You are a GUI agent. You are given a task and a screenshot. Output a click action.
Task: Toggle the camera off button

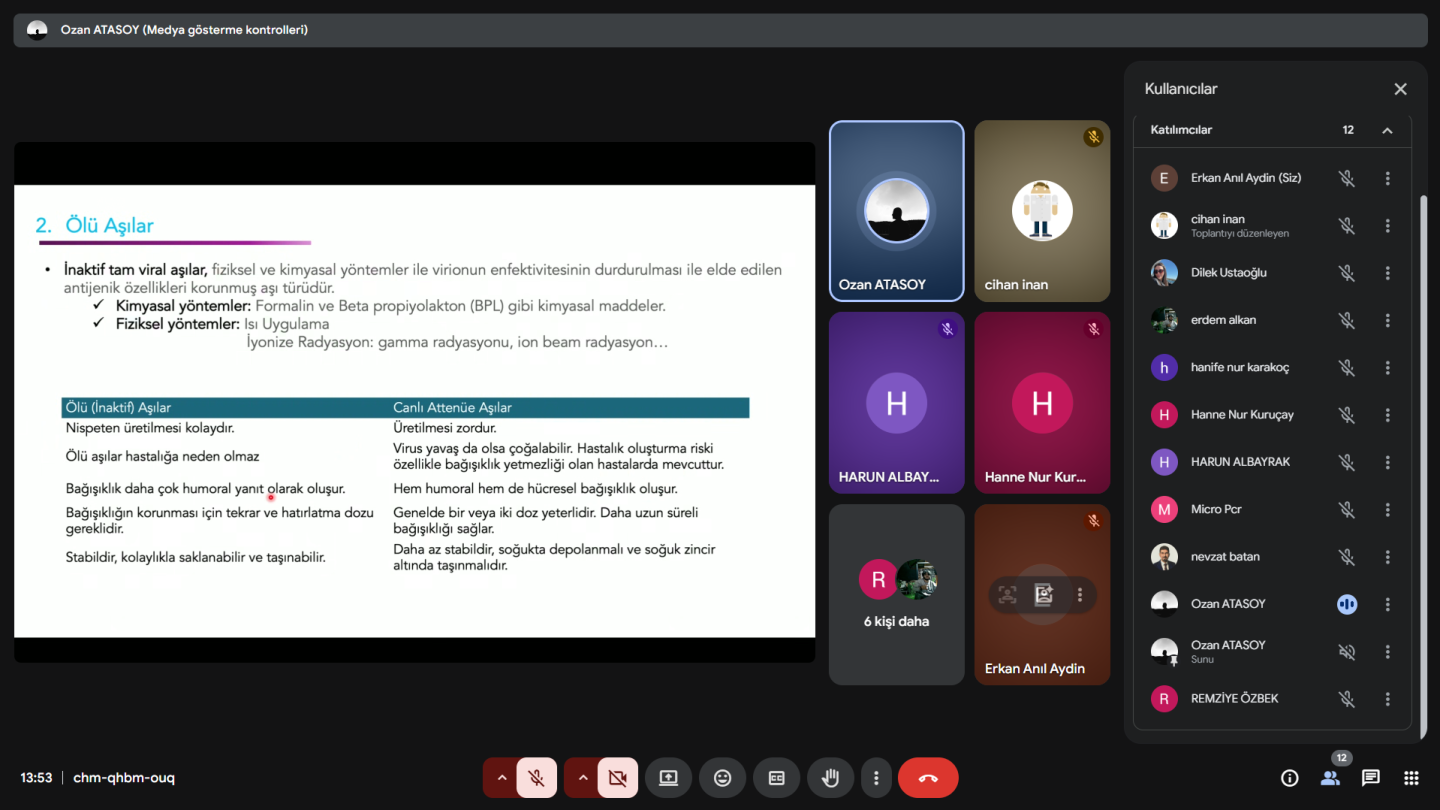[617, 778]
